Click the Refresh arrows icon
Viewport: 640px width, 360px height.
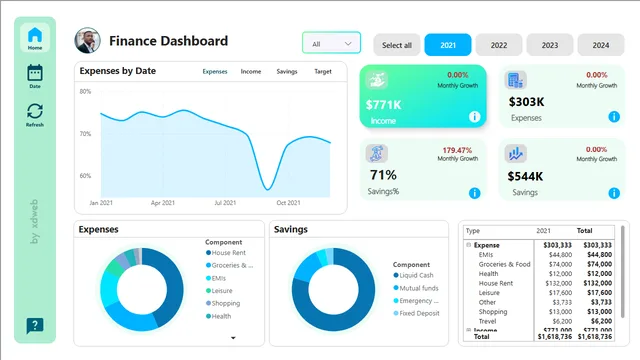35,111
